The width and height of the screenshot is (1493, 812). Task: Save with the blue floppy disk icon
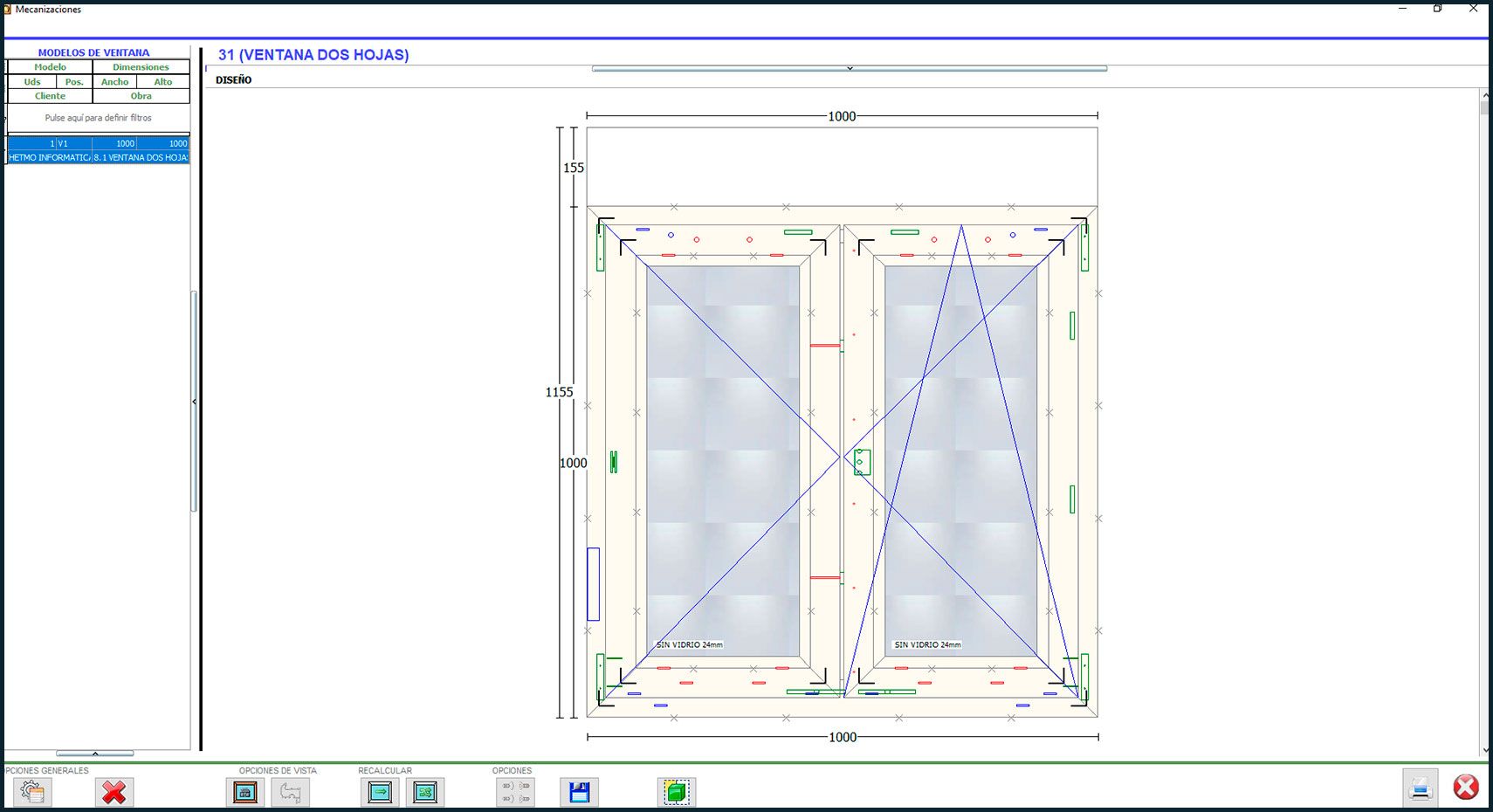point(579,792)
